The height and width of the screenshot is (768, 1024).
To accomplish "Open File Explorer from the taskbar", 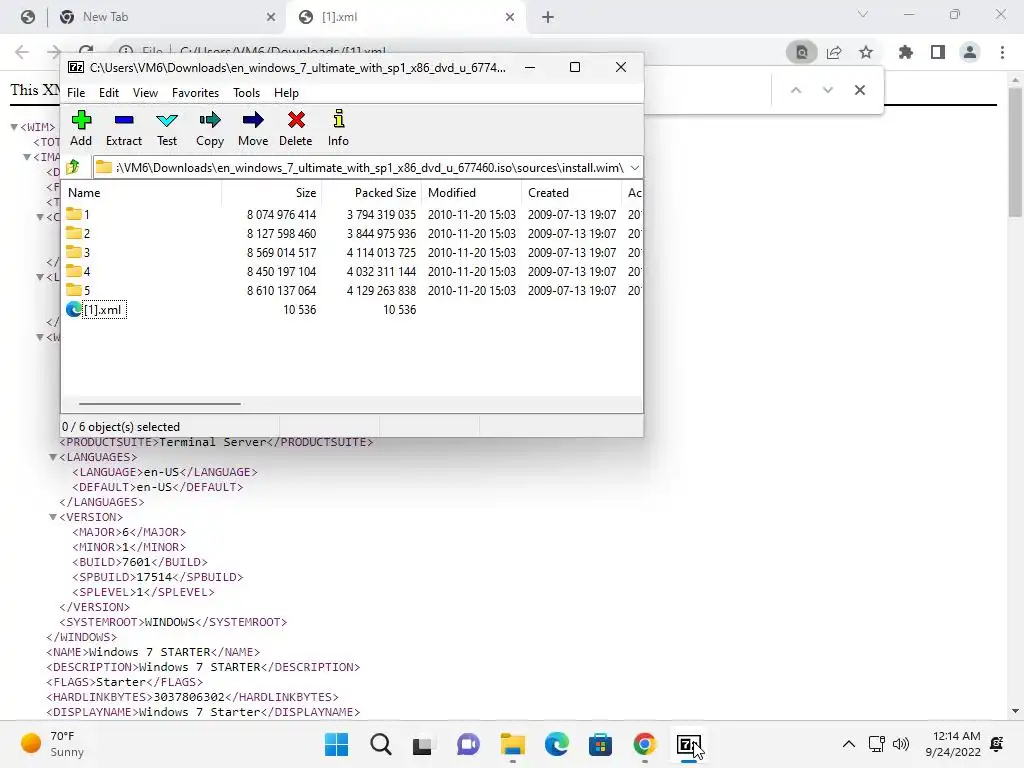I will tap(513, 744).
